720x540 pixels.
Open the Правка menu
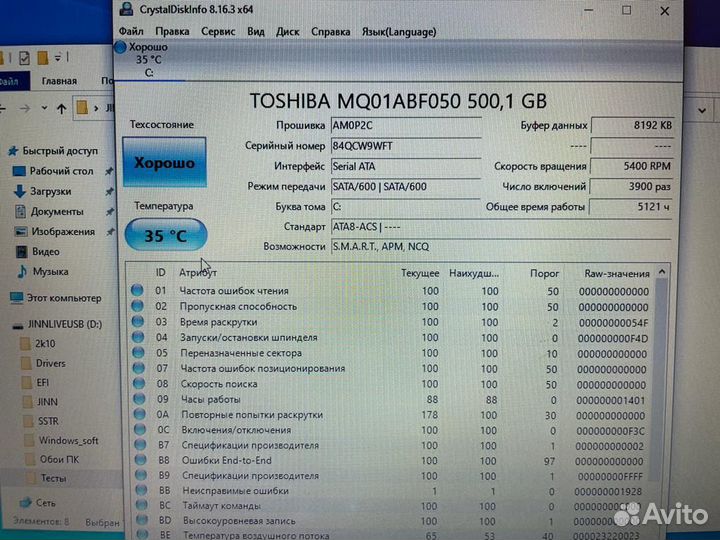pyautogui.click(x=172, y=31)
